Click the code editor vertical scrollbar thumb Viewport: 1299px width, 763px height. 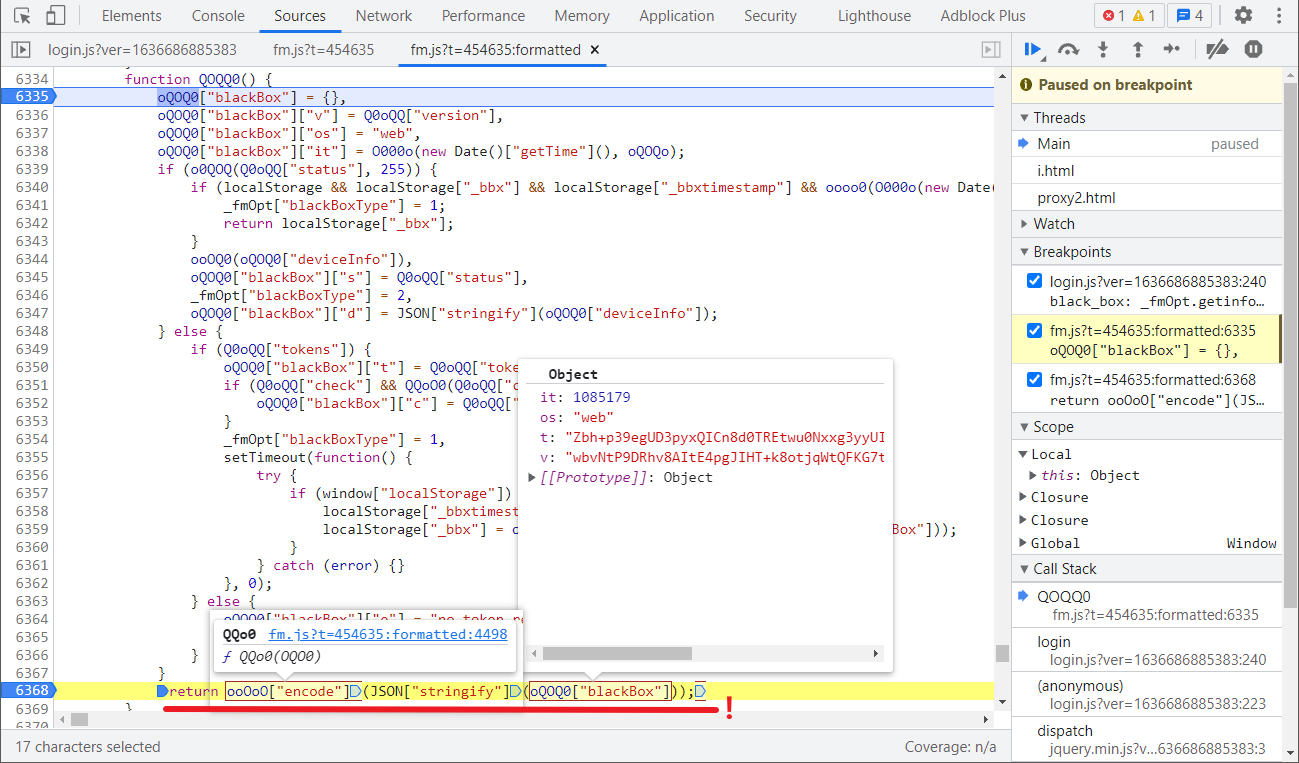coord(1002,653)
